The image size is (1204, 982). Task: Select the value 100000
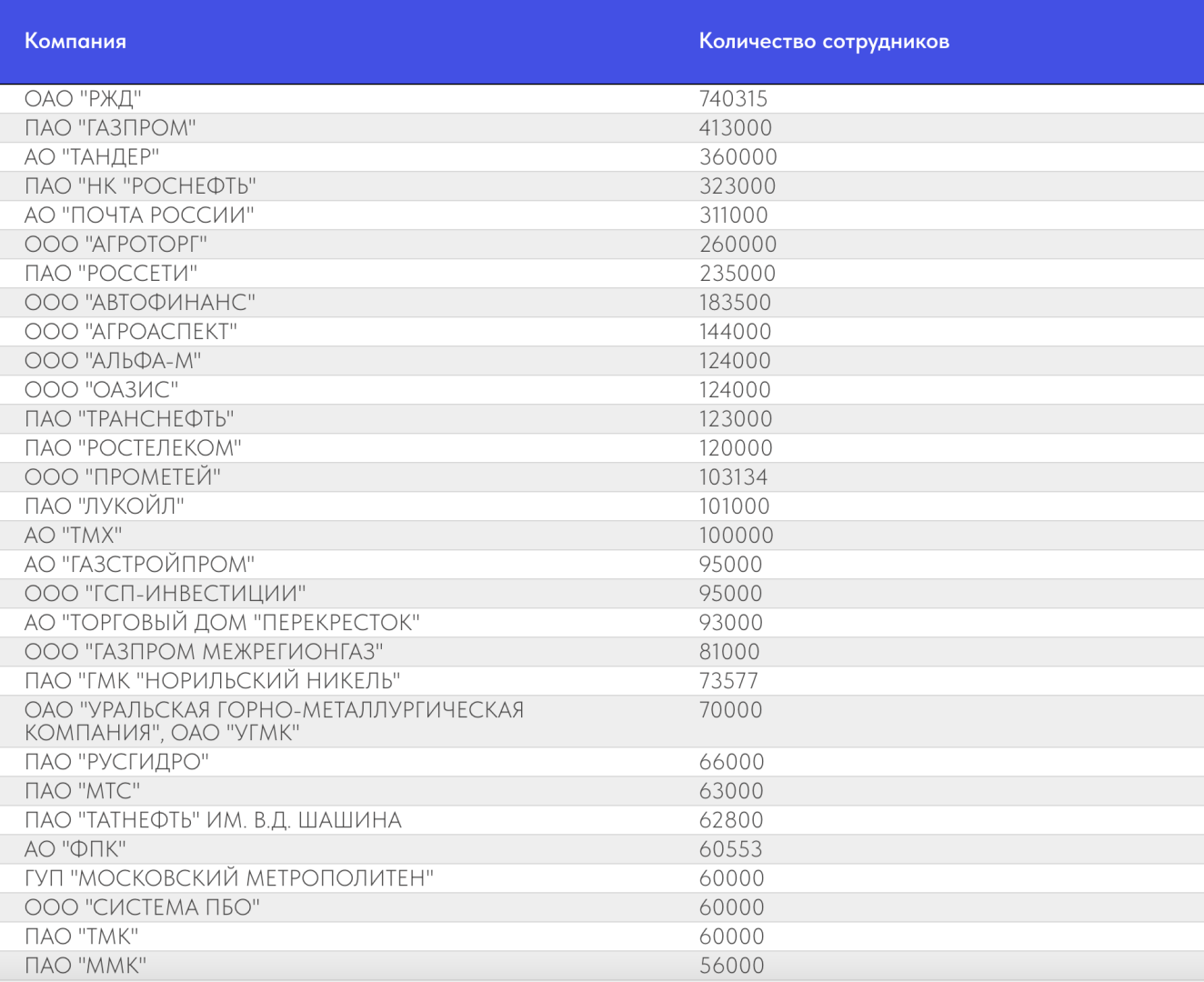(x=736, y=535)
